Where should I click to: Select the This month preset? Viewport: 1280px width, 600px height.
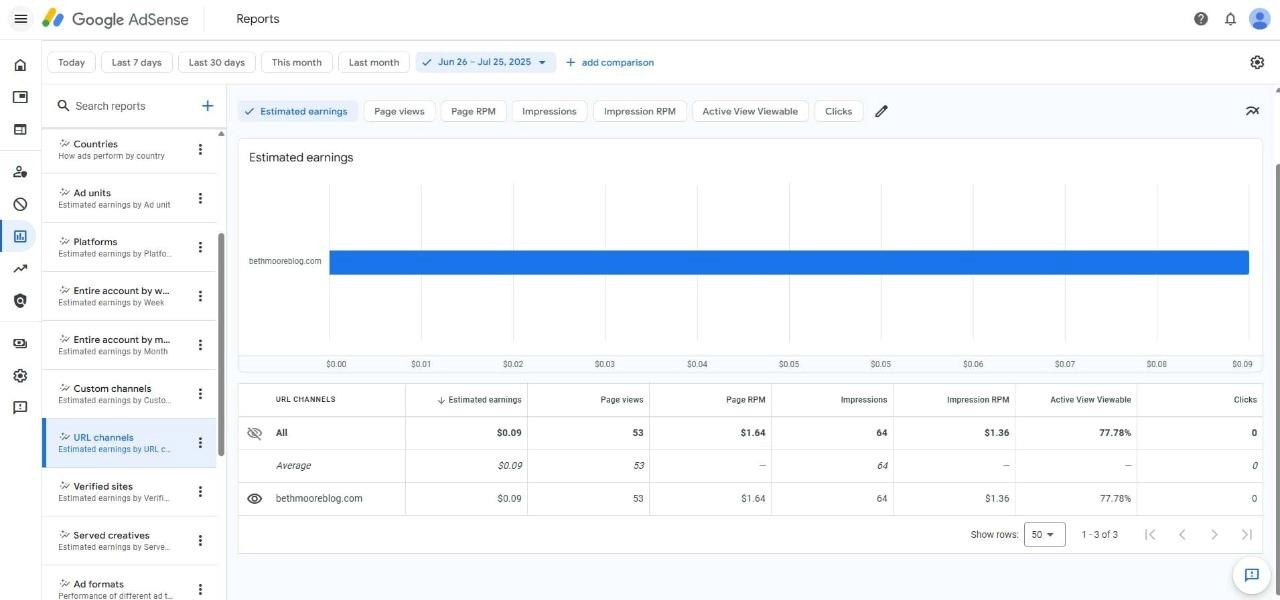coord(297,62)
